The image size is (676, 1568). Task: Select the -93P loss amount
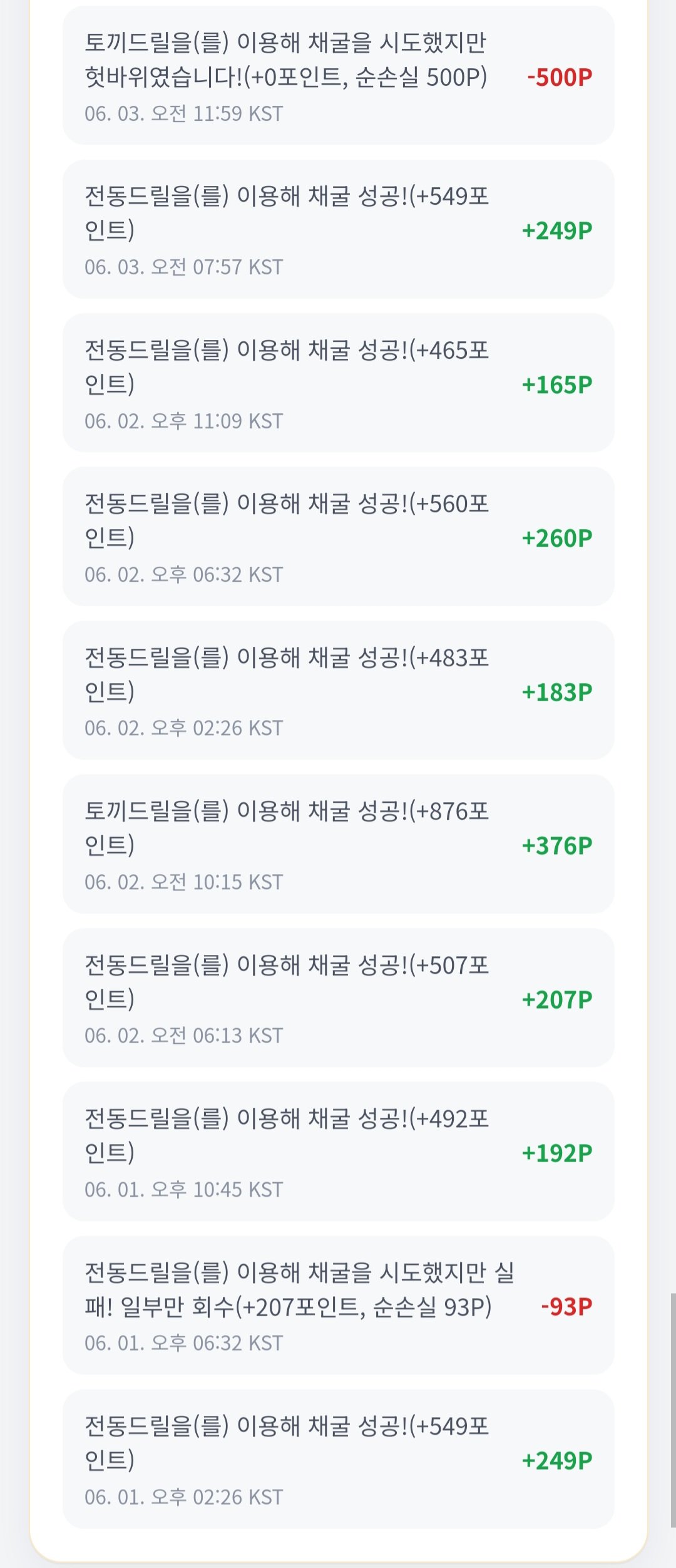566,1307
